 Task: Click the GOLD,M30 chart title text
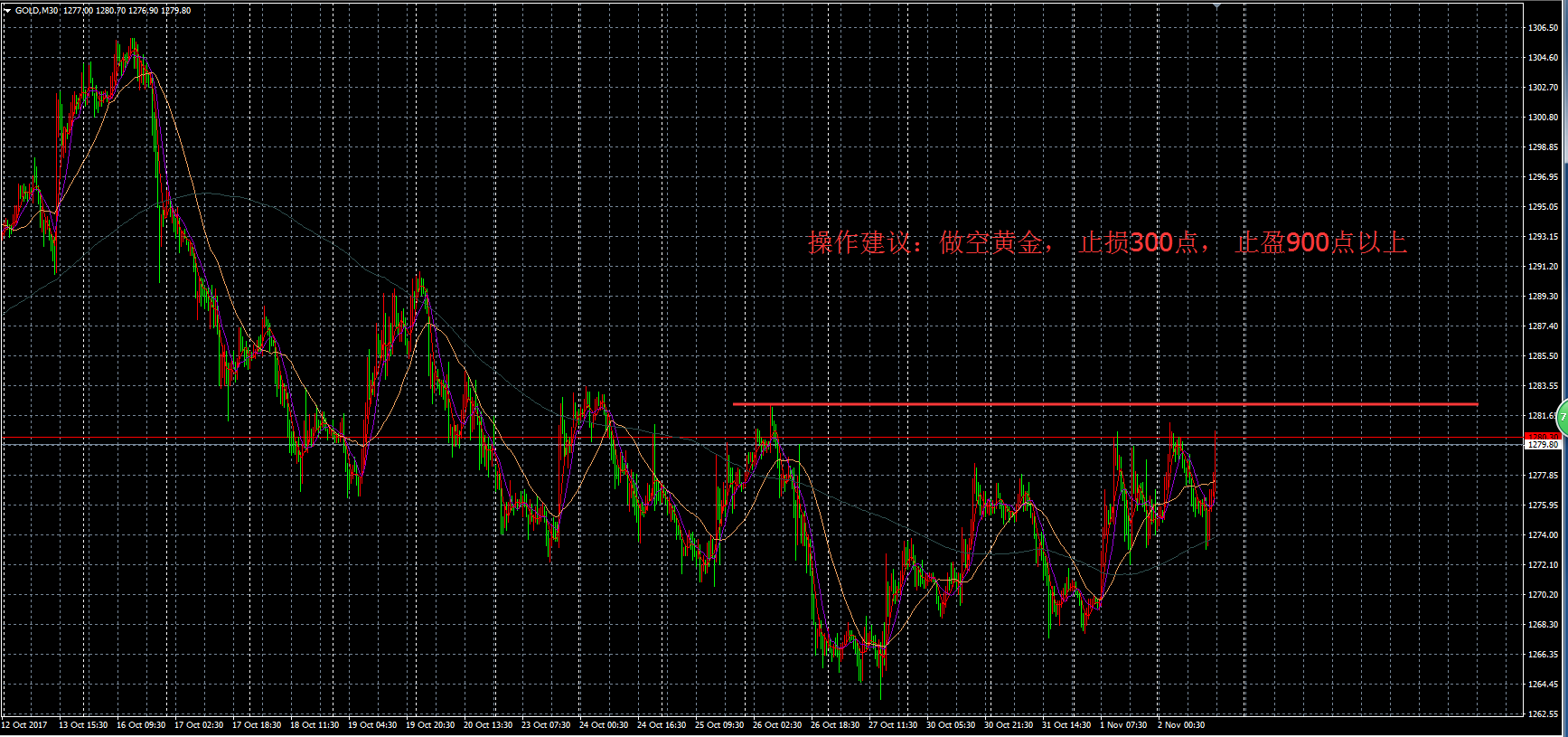click(x=38, y=11)
